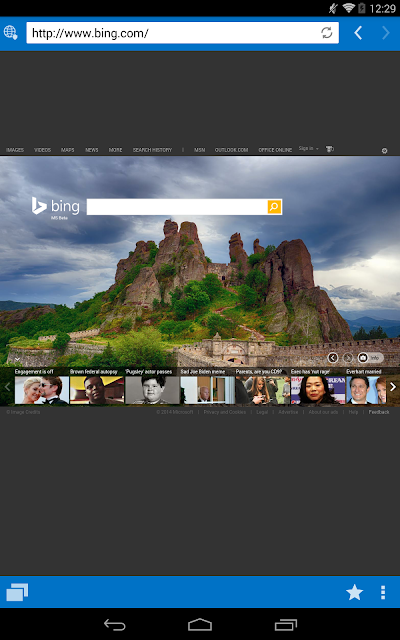Image resolution: width=400 pixels, height=640 pixels.
Task: Open Bing settings gear icon
Action: coord(384,151)
